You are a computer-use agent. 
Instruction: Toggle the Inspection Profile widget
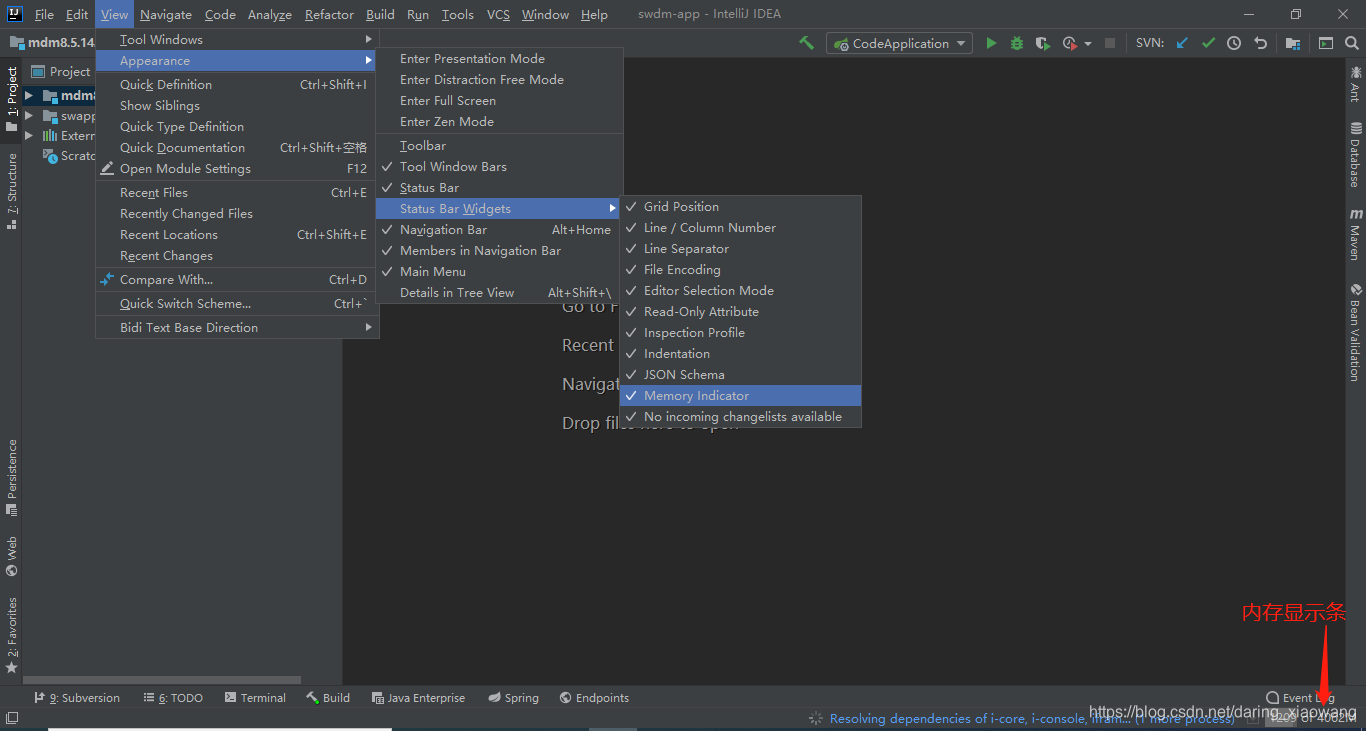(740, 333)
